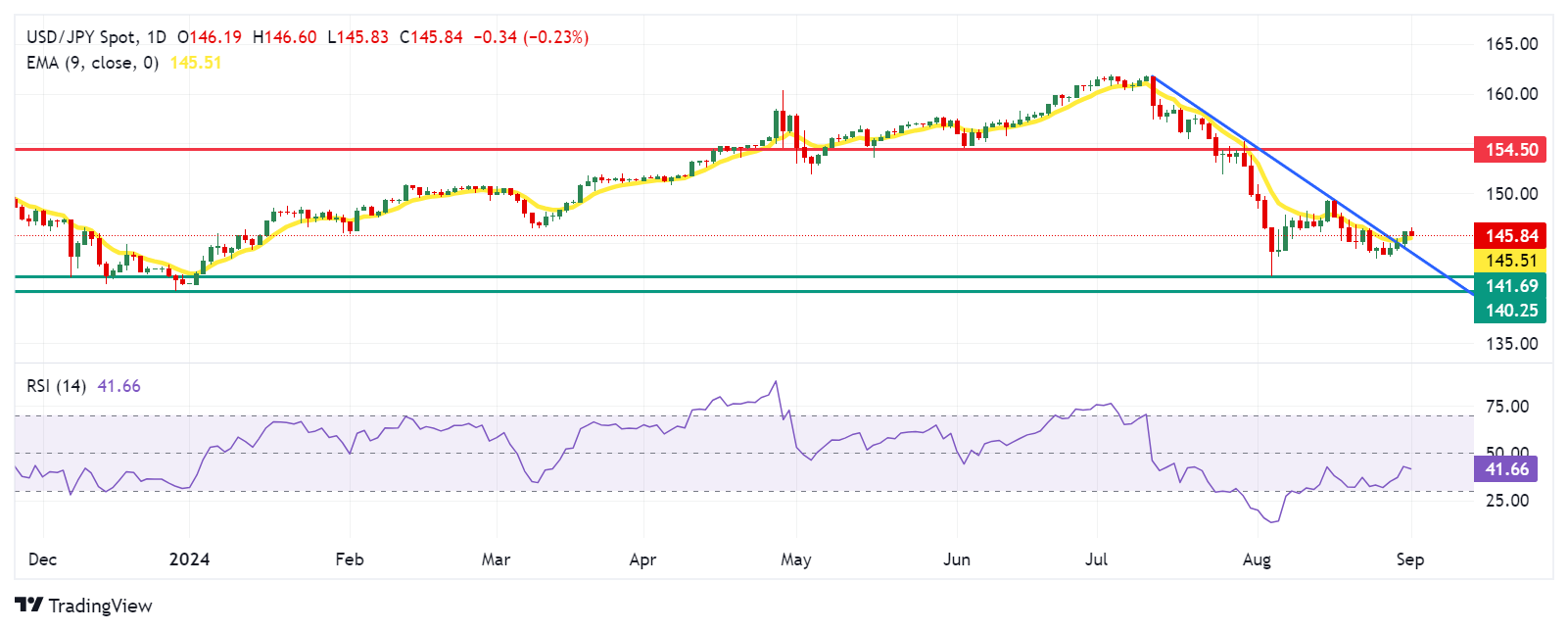
Task: Click the Sep label on time axis
Action: click(1409, 559)
